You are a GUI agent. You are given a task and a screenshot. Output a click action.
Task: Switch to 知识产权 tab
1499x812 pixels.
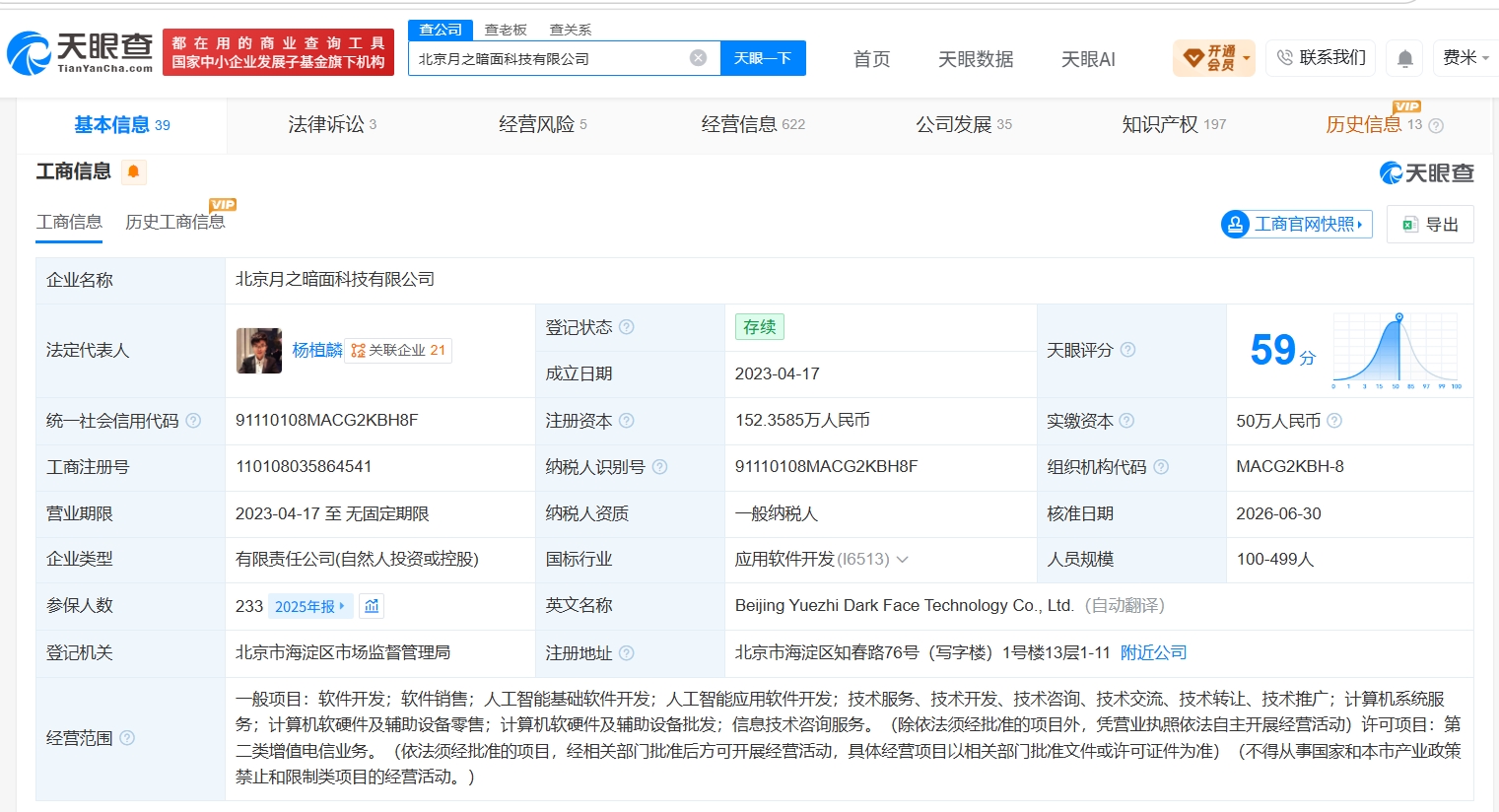coord(1174,125)
